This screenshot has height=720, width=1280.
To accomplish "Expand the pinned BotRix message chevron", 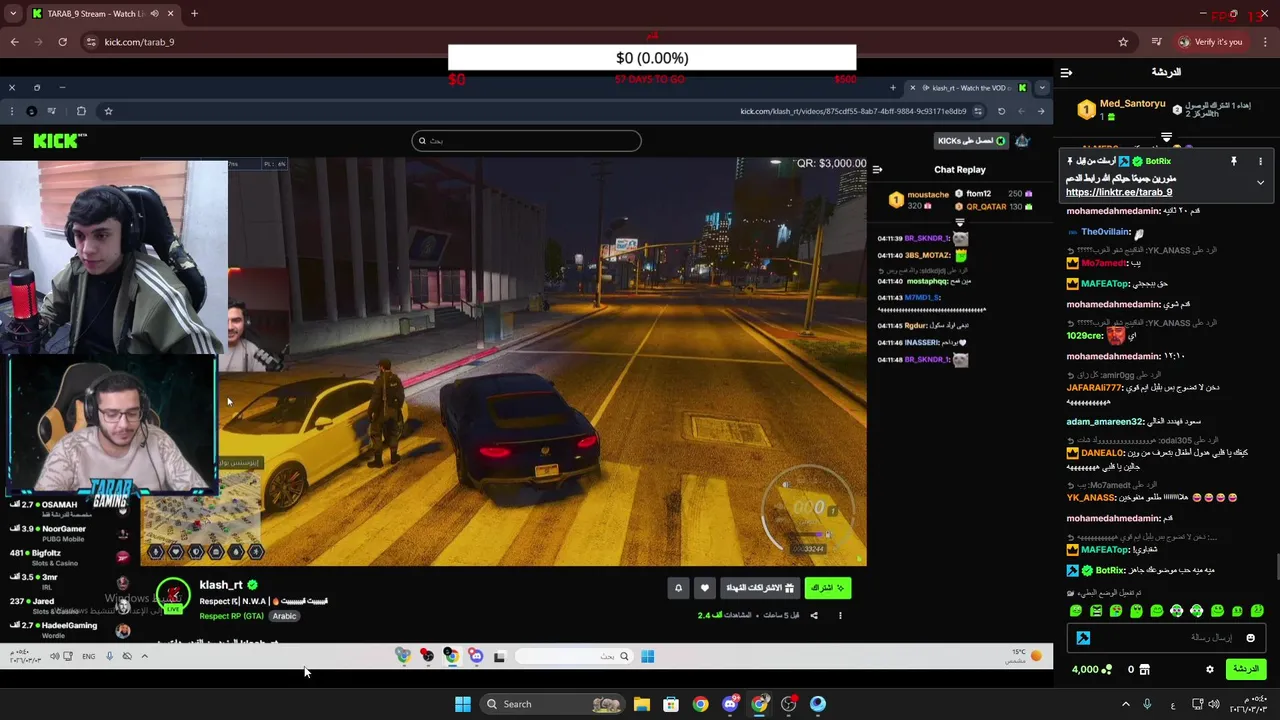I will tap(1260, 183).
